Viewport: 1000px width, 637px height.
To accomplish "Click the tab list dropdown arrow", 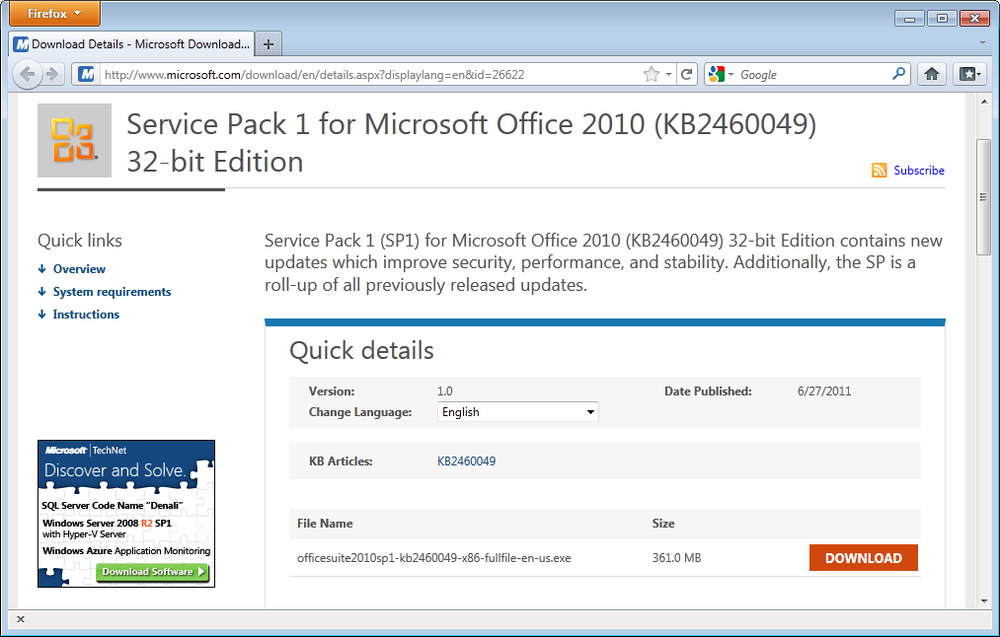I will (x=983, y=43).
